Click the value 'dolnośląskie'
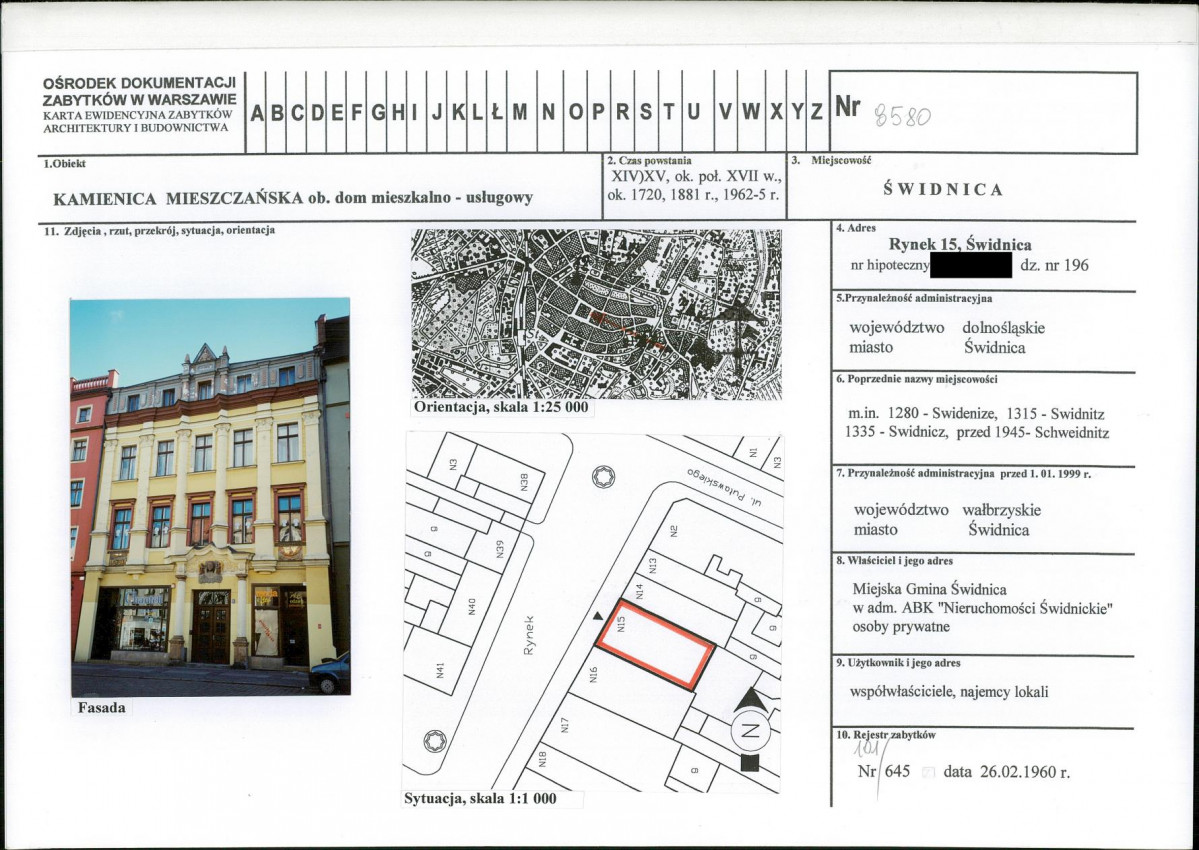The image size is (1199, 850). coord(1003,328)
